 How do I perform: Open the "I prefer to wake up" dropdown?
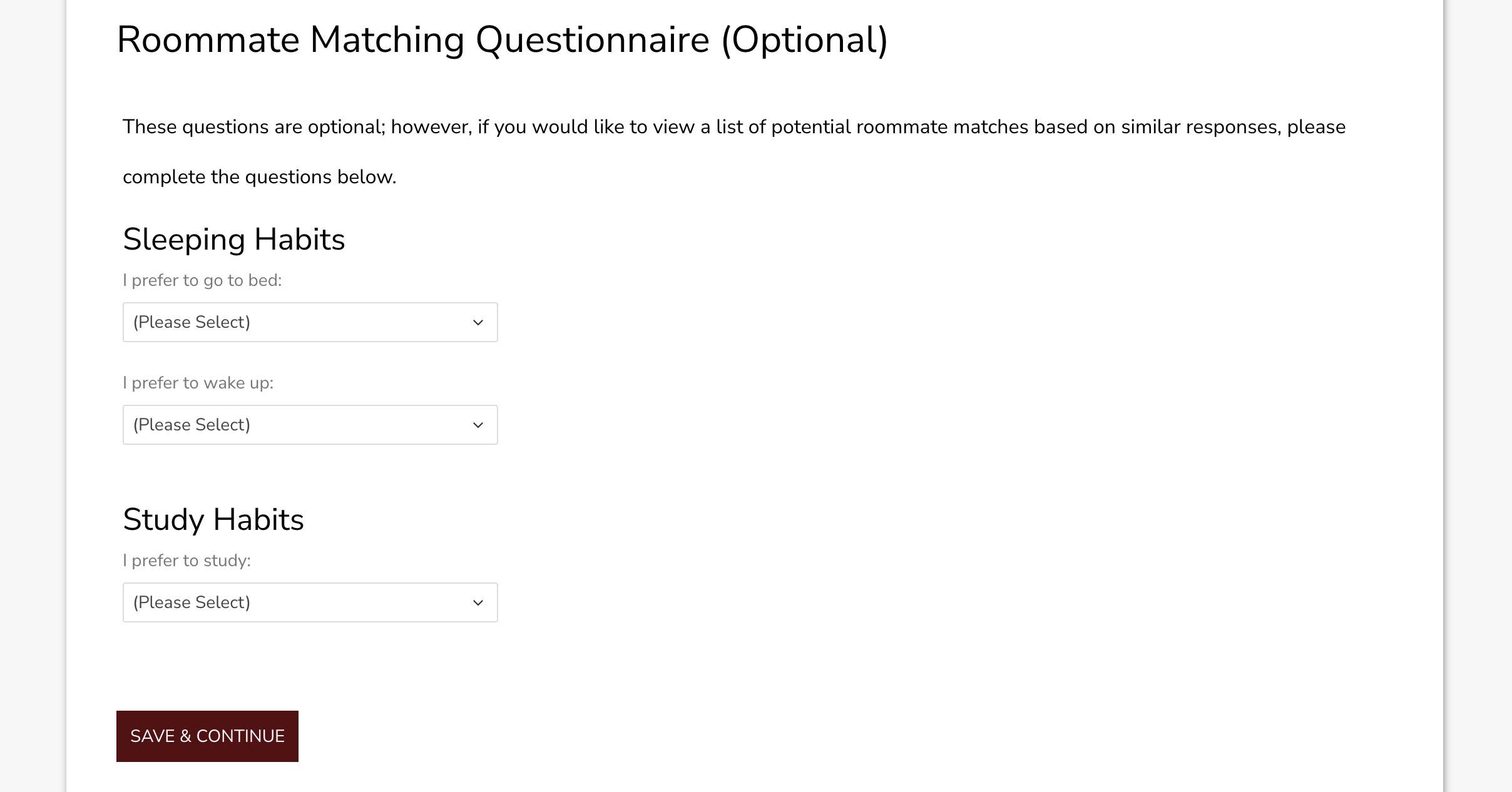point(310,425)
